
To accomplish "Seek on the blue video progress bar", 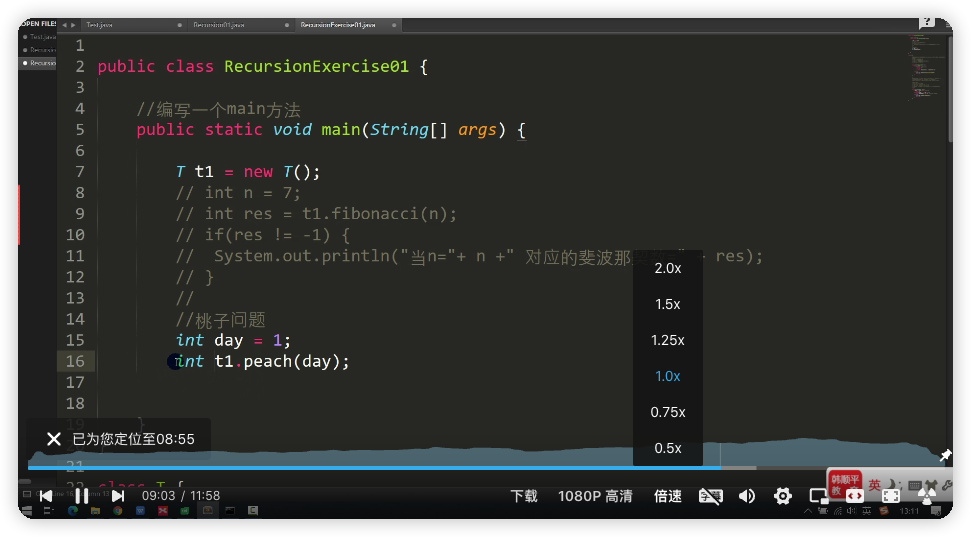I will [400, 467].
